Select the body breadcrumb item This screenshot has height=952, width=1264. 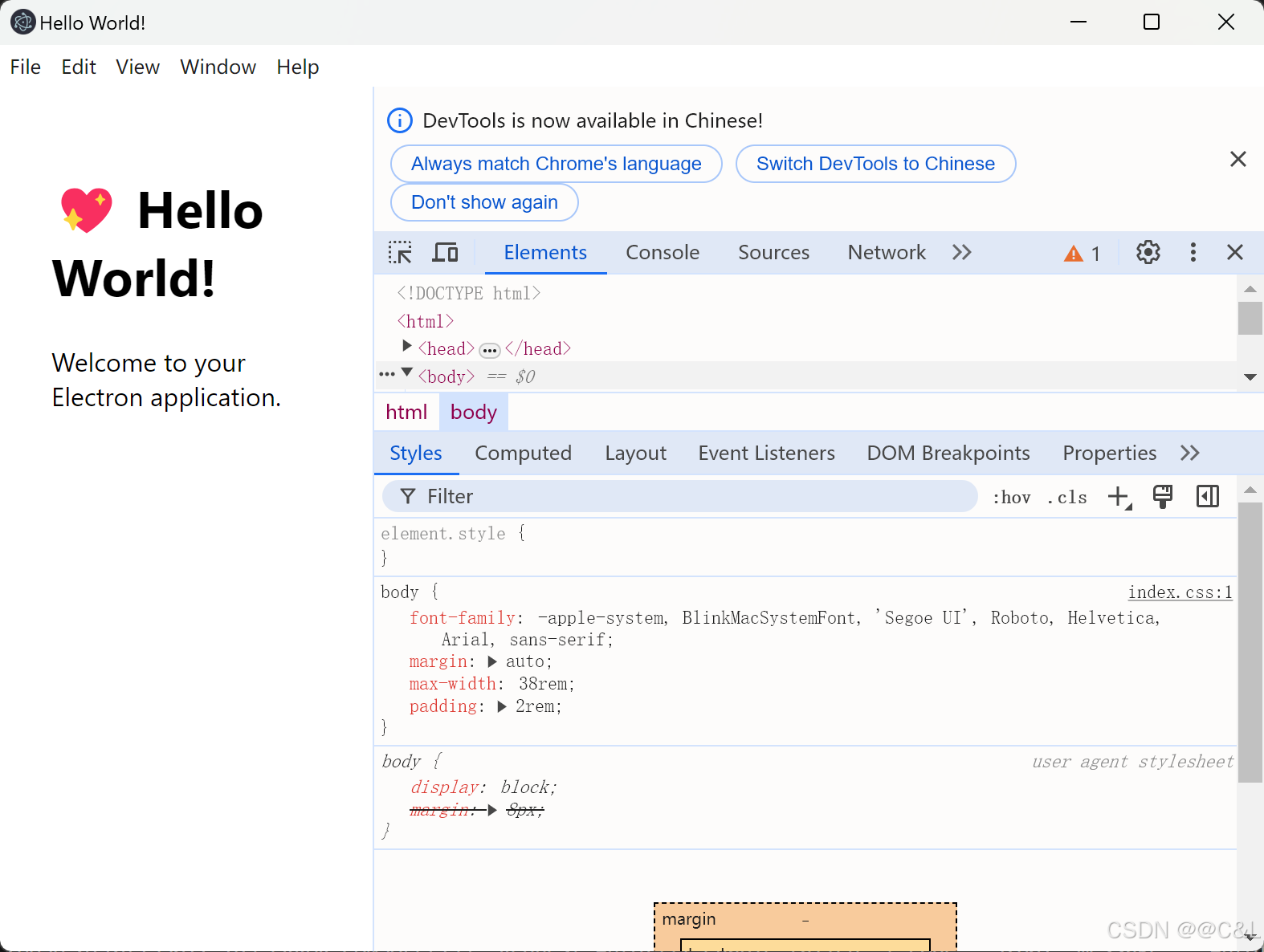(473, 413)
